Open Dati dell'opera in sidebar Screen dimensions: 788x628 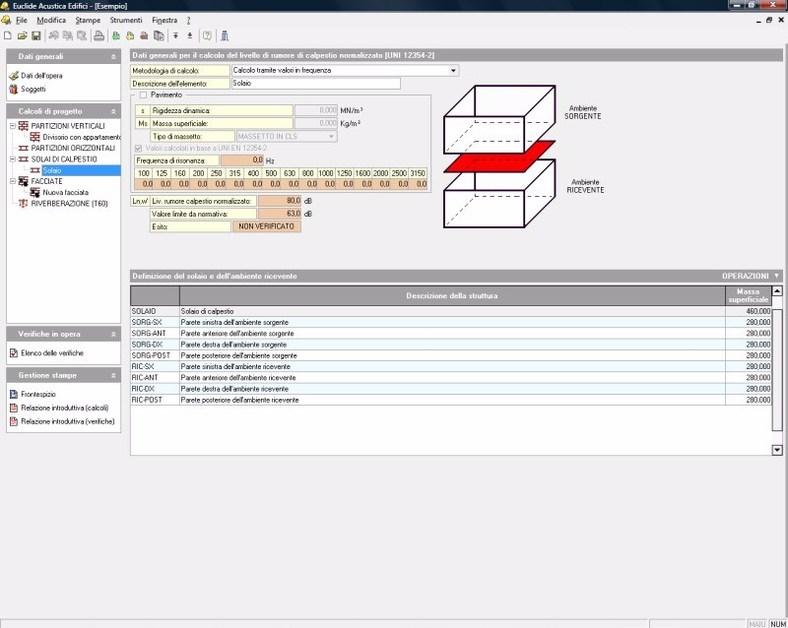tap(41, 75)
